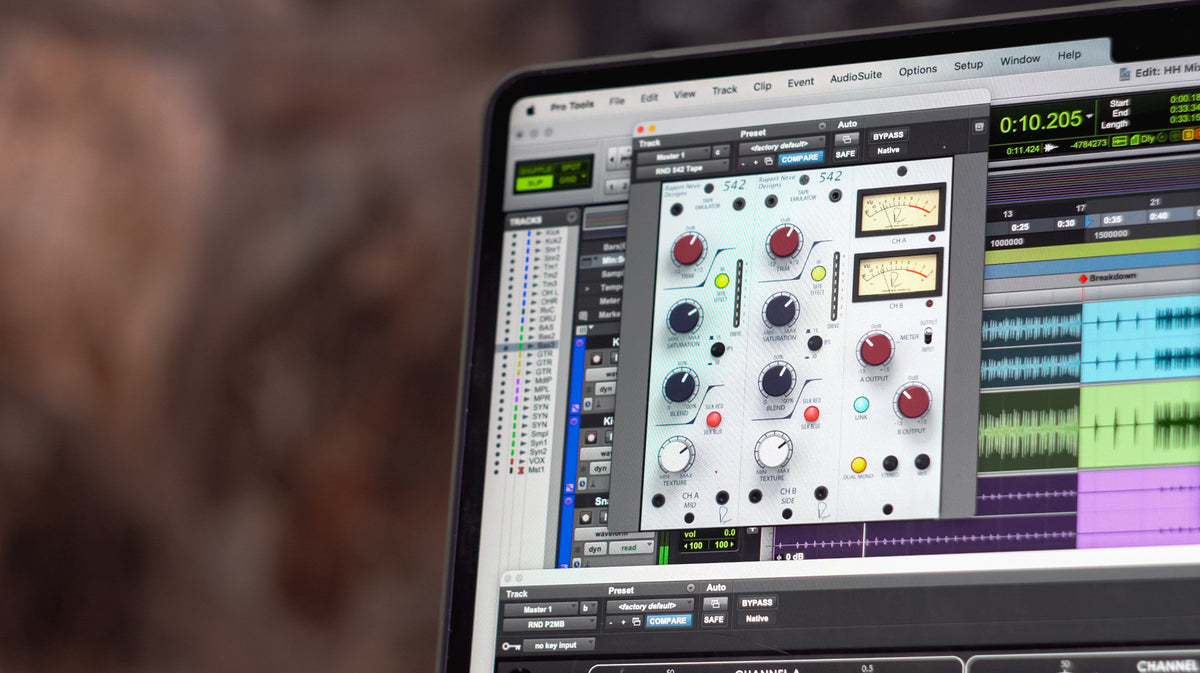
Task: Open the File menu
Action: click(x=617, y=101)
